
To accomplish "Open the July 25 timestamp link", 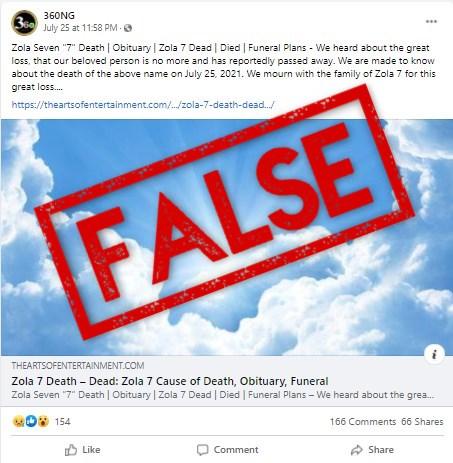I will coord(80,28).
